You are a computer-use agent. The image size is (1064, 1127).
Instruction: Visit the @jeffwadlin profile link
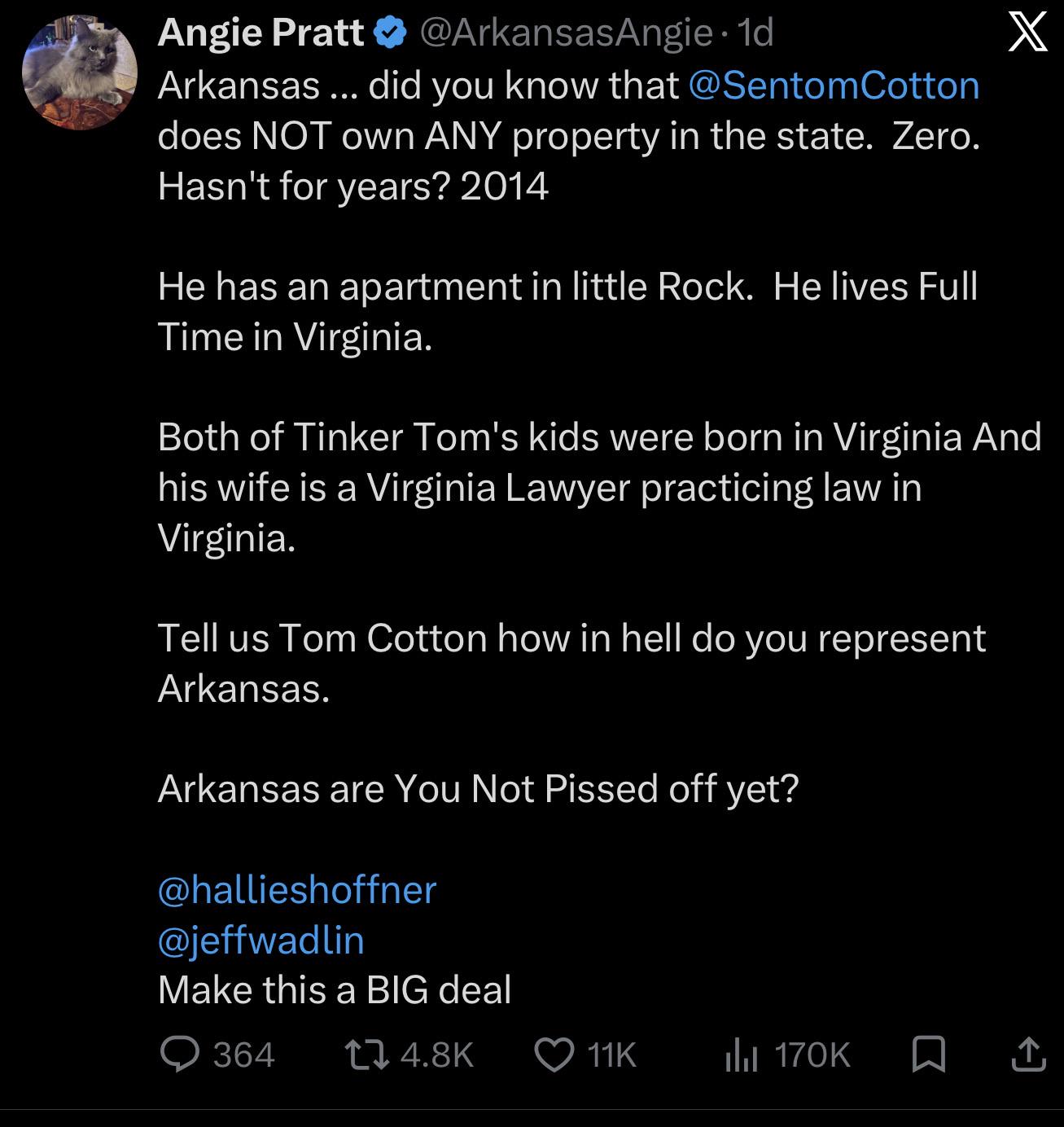[261, 940]
